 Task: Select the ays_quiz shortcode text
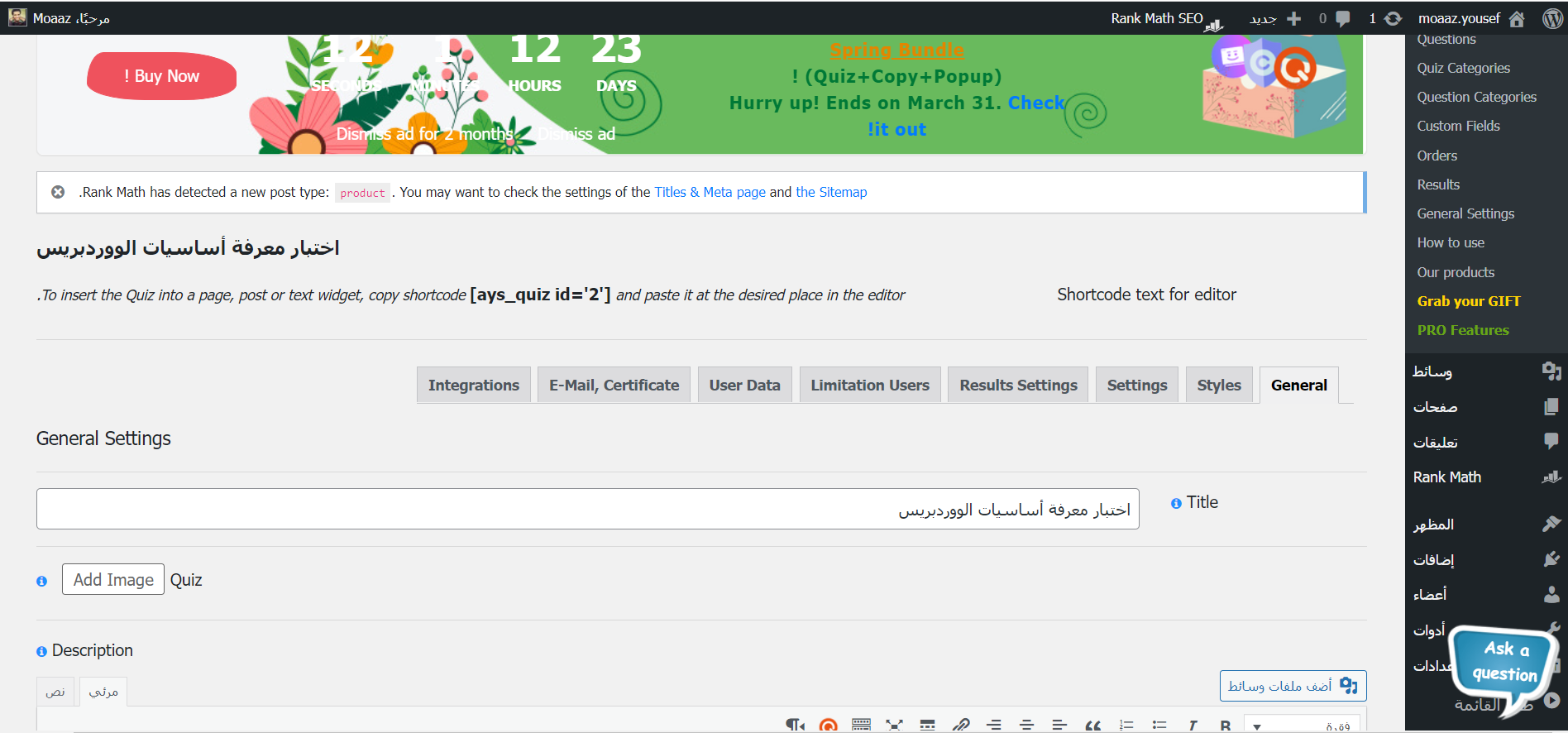point(541,295)
